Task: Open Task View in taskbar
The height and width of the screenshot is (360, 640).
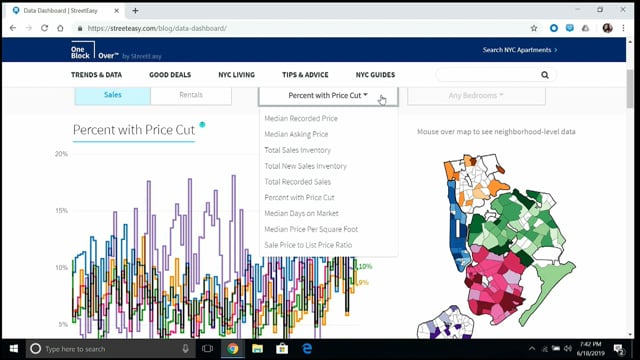Action: pos(207,349)
